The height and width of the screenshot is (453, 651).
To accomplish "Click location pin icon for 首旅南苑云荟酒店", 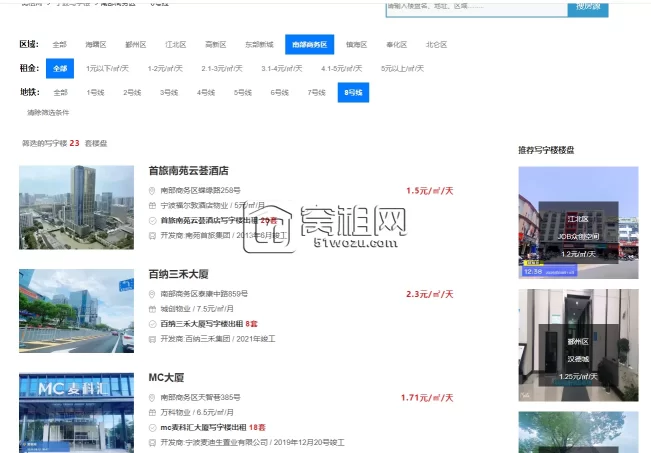I will [152, 191].
